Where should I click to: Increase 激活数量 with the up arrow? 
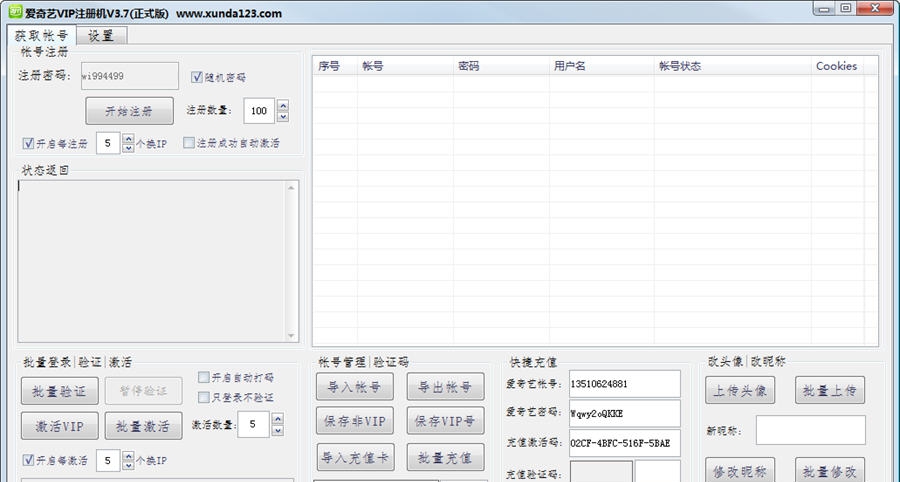coord(277,419)
